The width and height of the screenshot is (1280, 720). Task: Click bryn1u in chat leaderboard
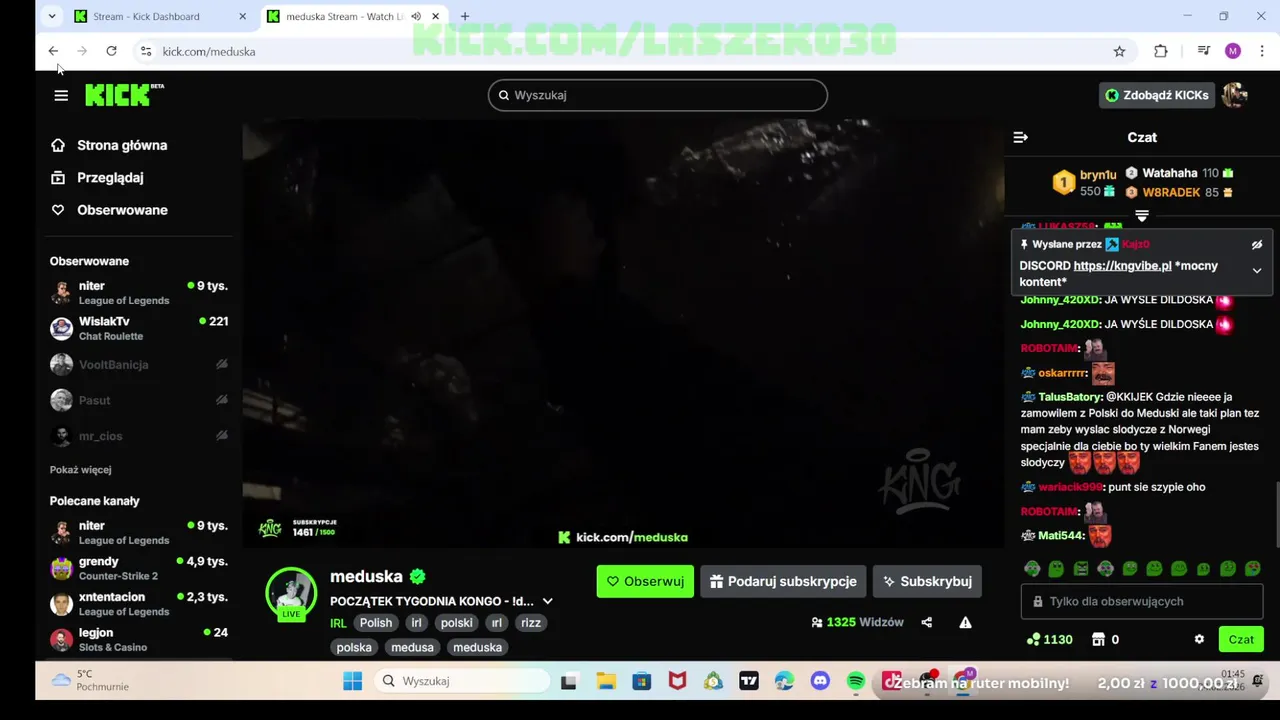click(x=1098, y=175)
